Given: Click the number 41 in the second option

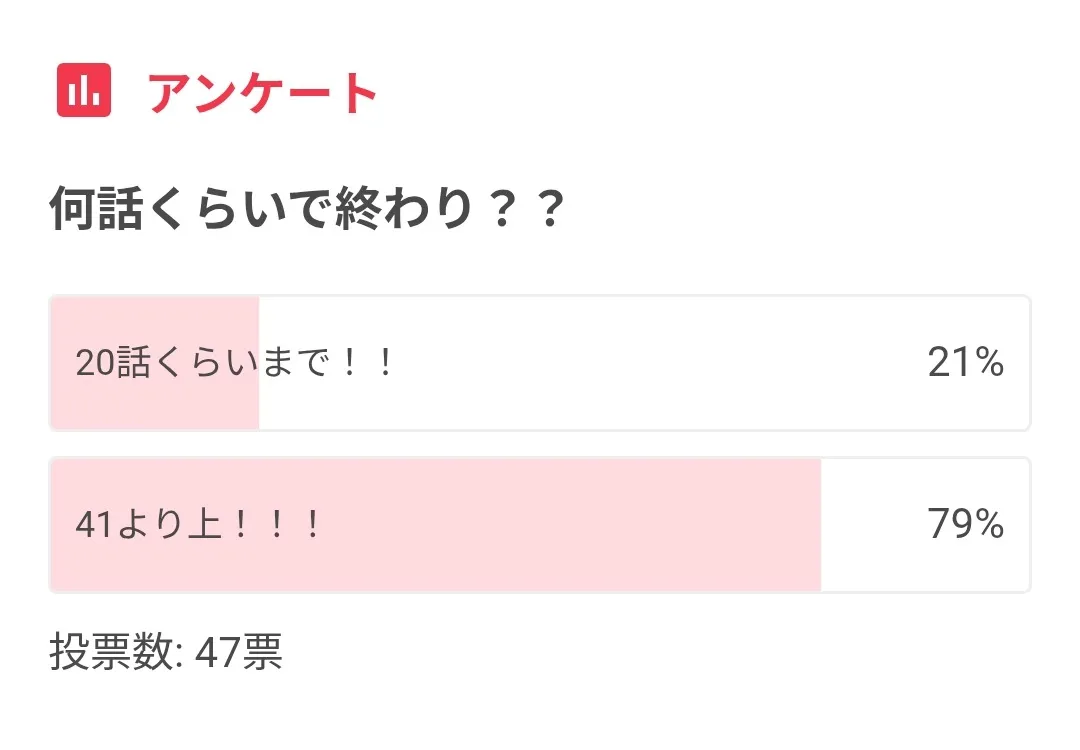Looking at the screenshot, I should [92, 525].
